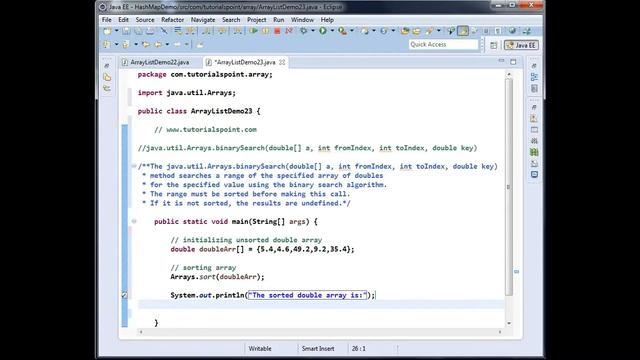
Task: Click the New file toolbar icon
Action: pos(107,31)
